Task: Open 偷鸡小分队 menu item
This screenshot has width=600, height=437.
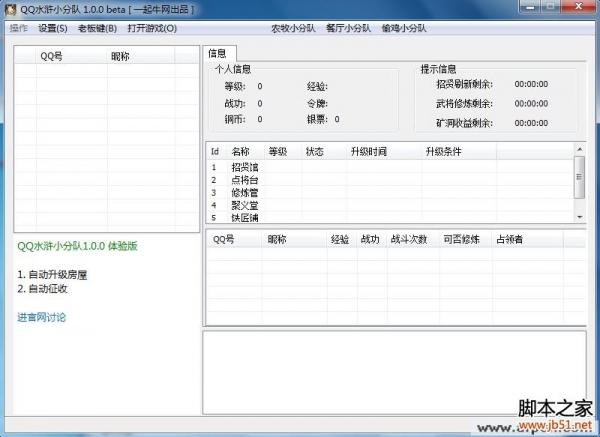Action: click(404, 28)
